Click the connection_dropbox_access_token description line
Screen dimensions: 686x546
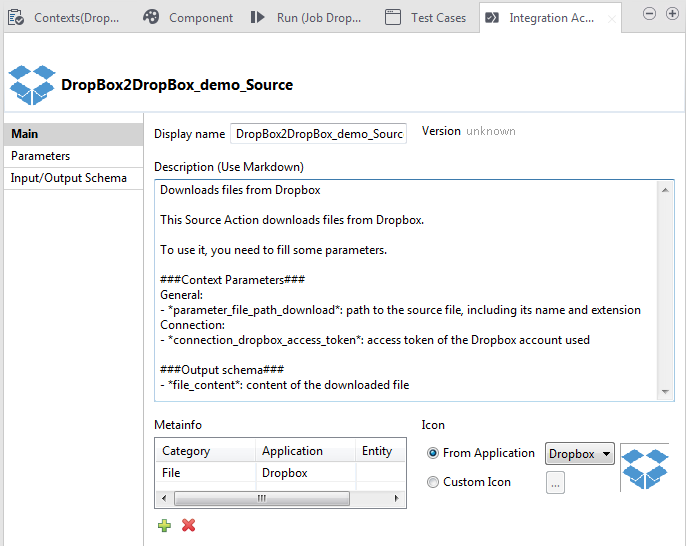[375, 340]
